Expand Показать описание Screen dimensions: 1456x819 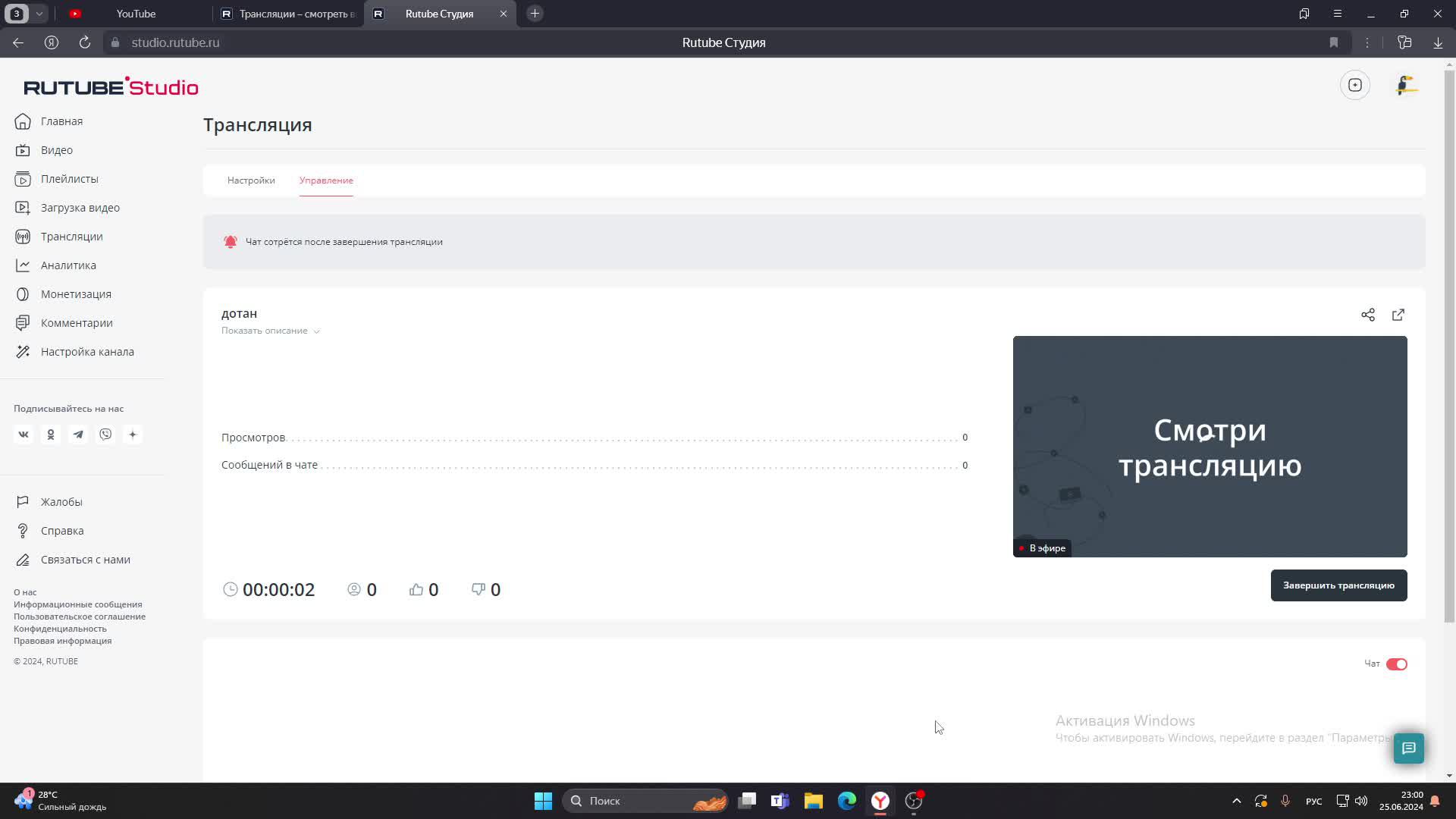270,331
